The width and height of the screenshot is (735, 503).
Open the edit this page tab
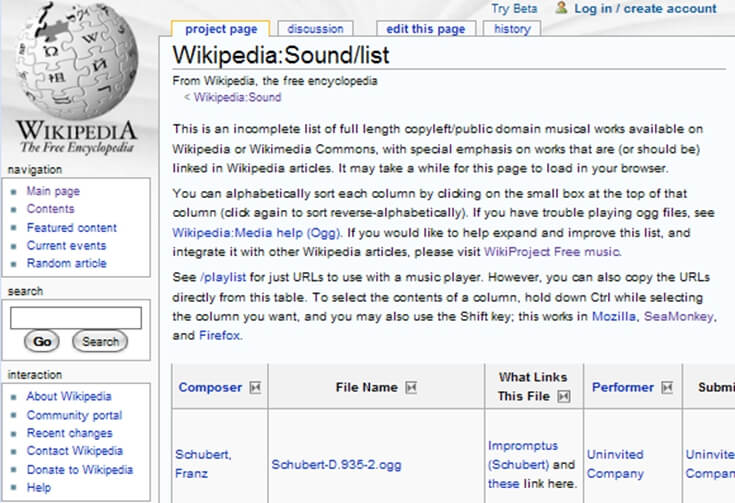426,29
